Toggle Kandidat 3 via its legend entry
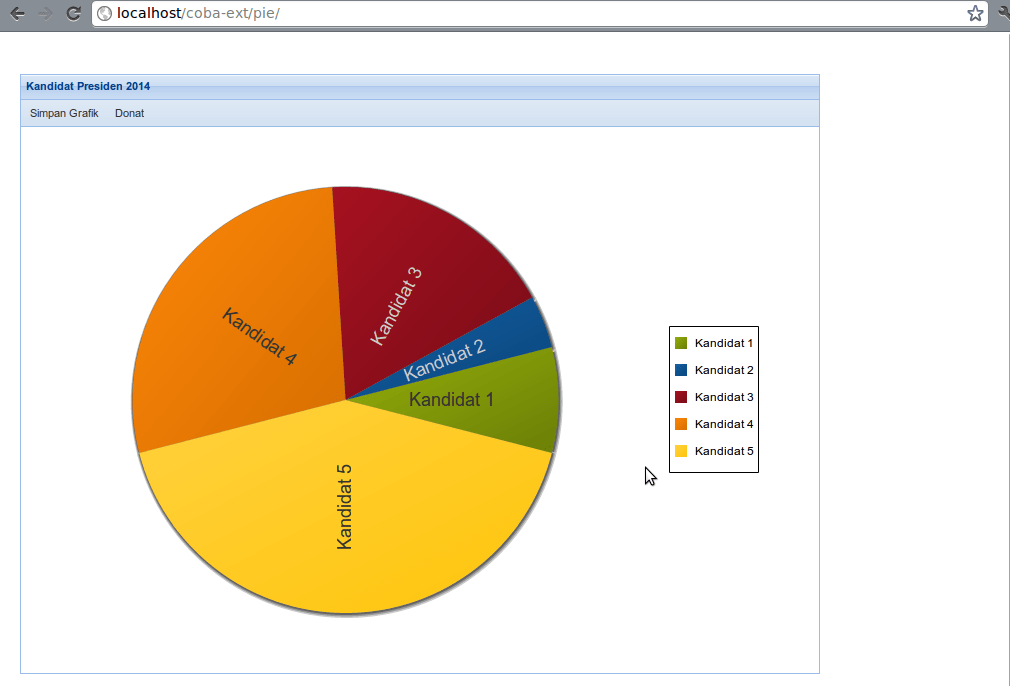The height and width of the screenshot is (686, 1010). [x=723, y=396]
